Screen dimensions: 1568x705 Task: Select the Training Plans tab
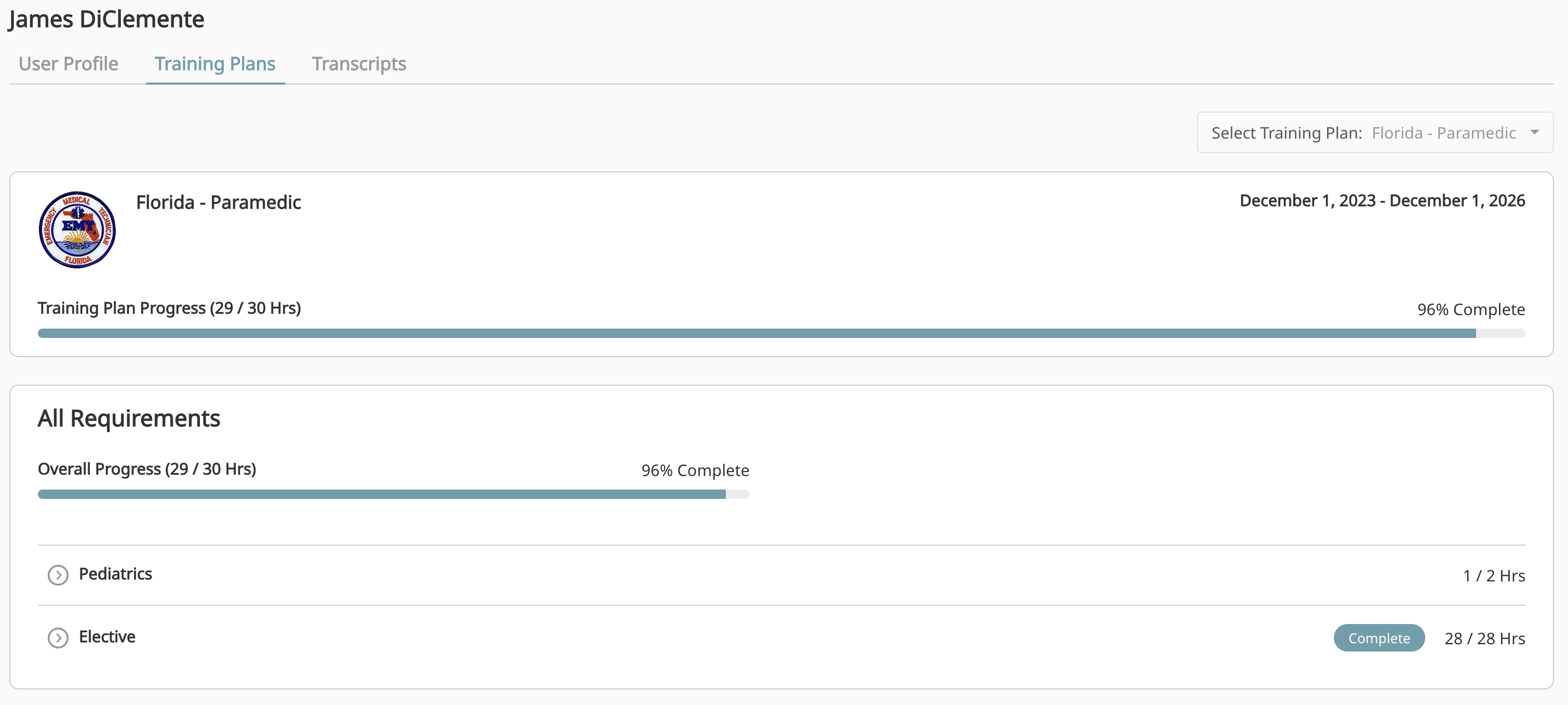[x=215, y=63]
